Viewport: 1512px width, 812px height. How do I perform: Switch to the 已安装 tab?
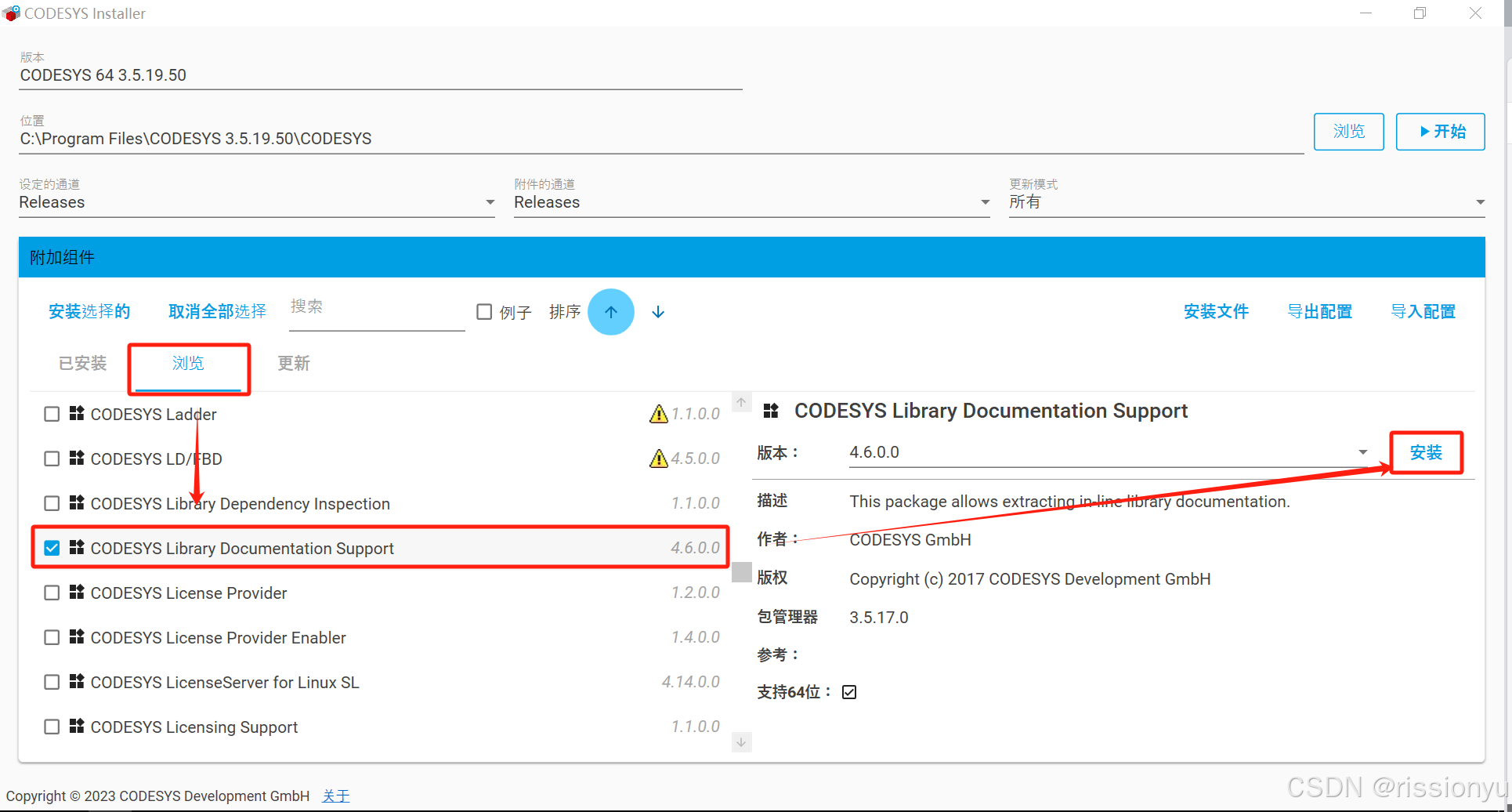point(81,363)
